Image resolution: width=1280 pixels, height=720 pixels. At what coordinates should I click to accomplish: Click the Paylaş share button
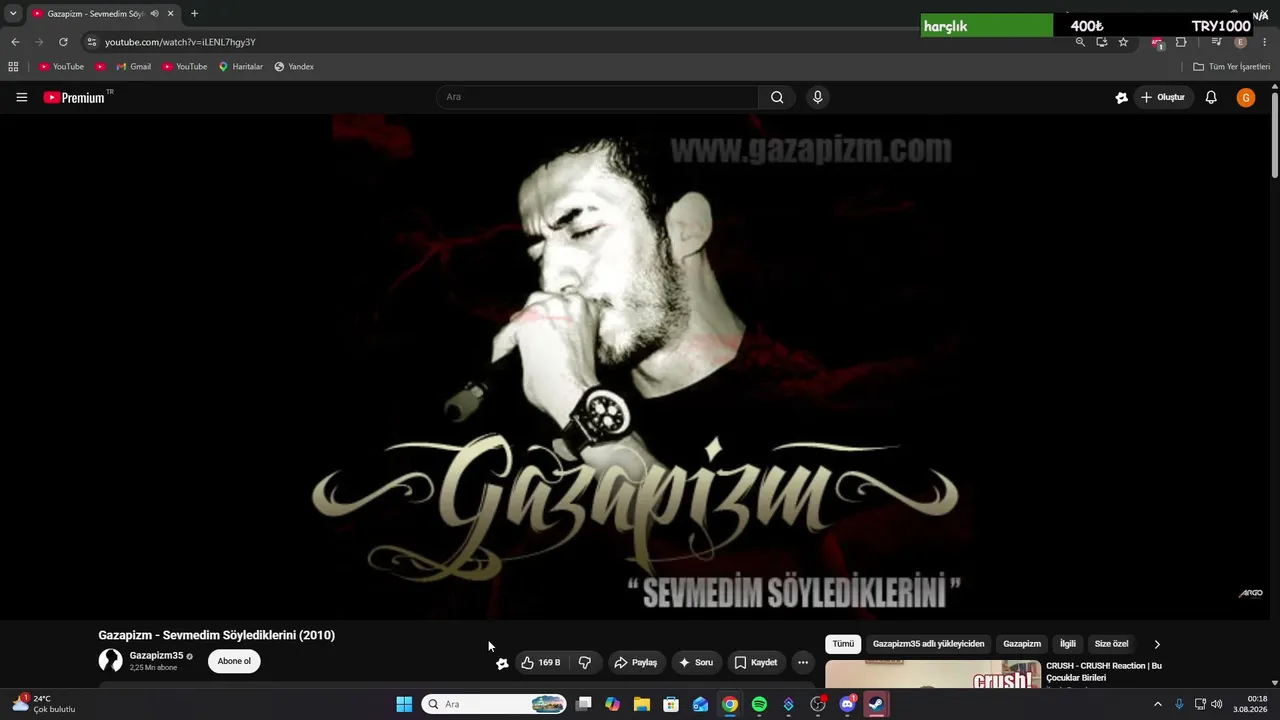(635, 662)
